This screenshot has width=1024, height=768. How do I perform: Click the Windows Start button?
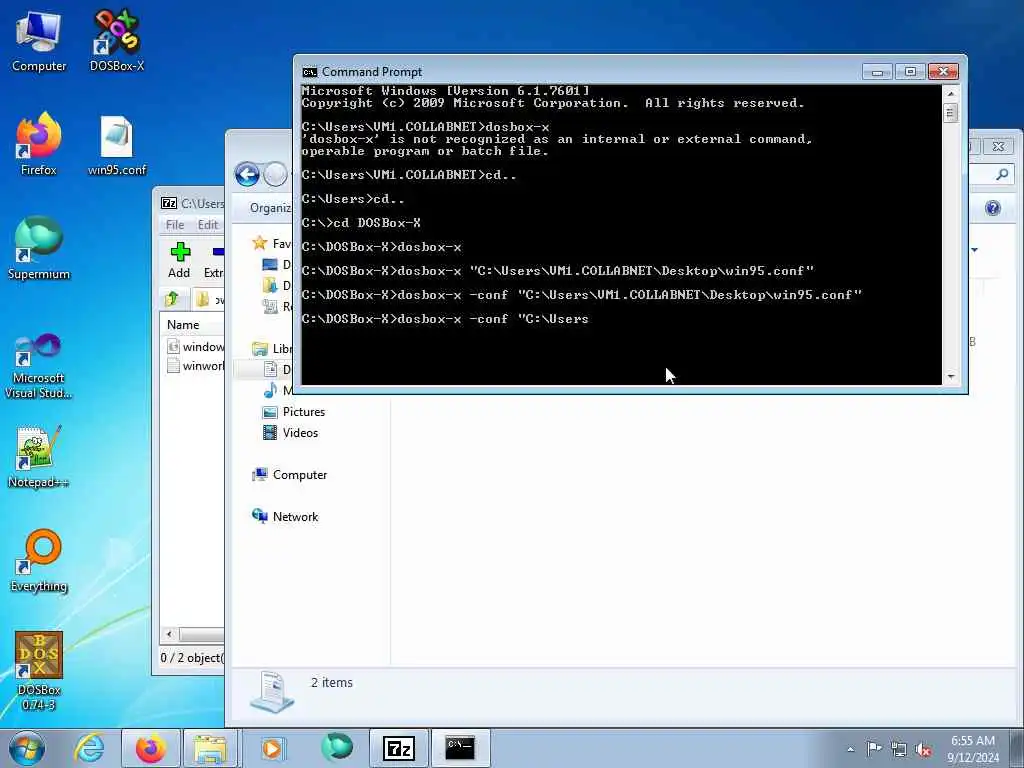coord(27,748)
